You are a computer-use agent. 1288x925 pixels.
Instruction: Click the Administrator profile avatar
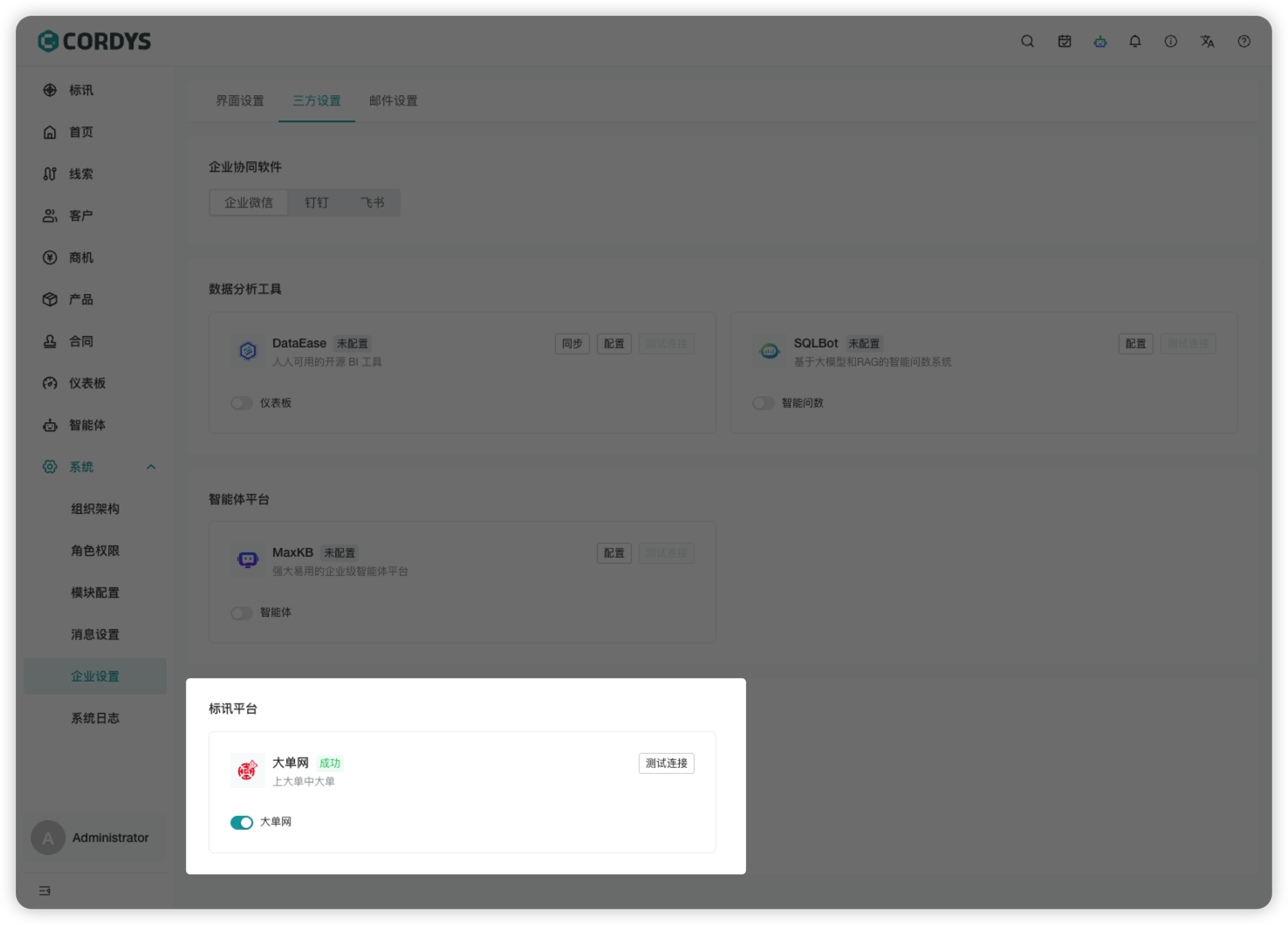point(48,838)
